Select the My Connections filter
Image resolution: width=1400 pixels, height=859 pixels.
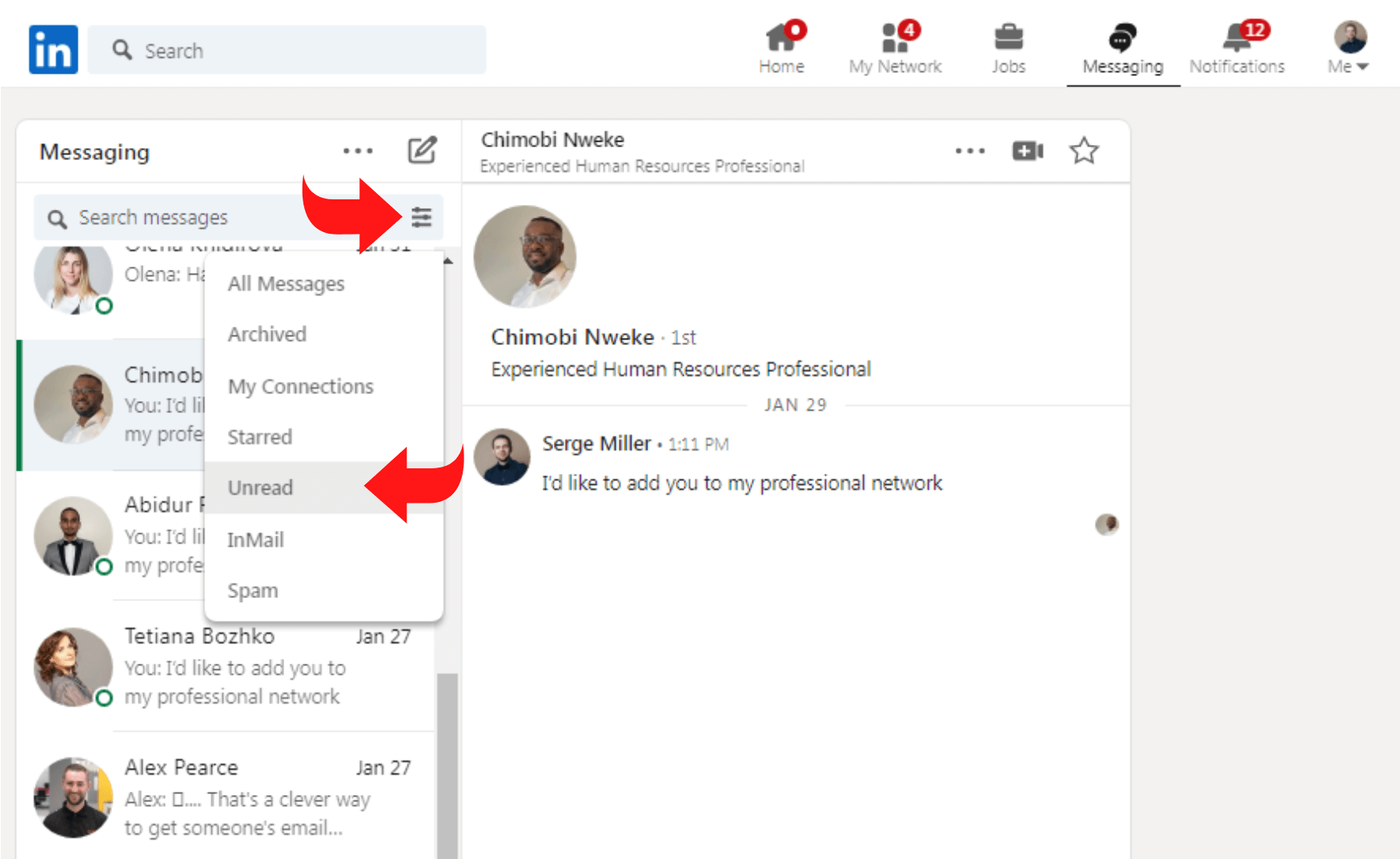tap(301, 386)
